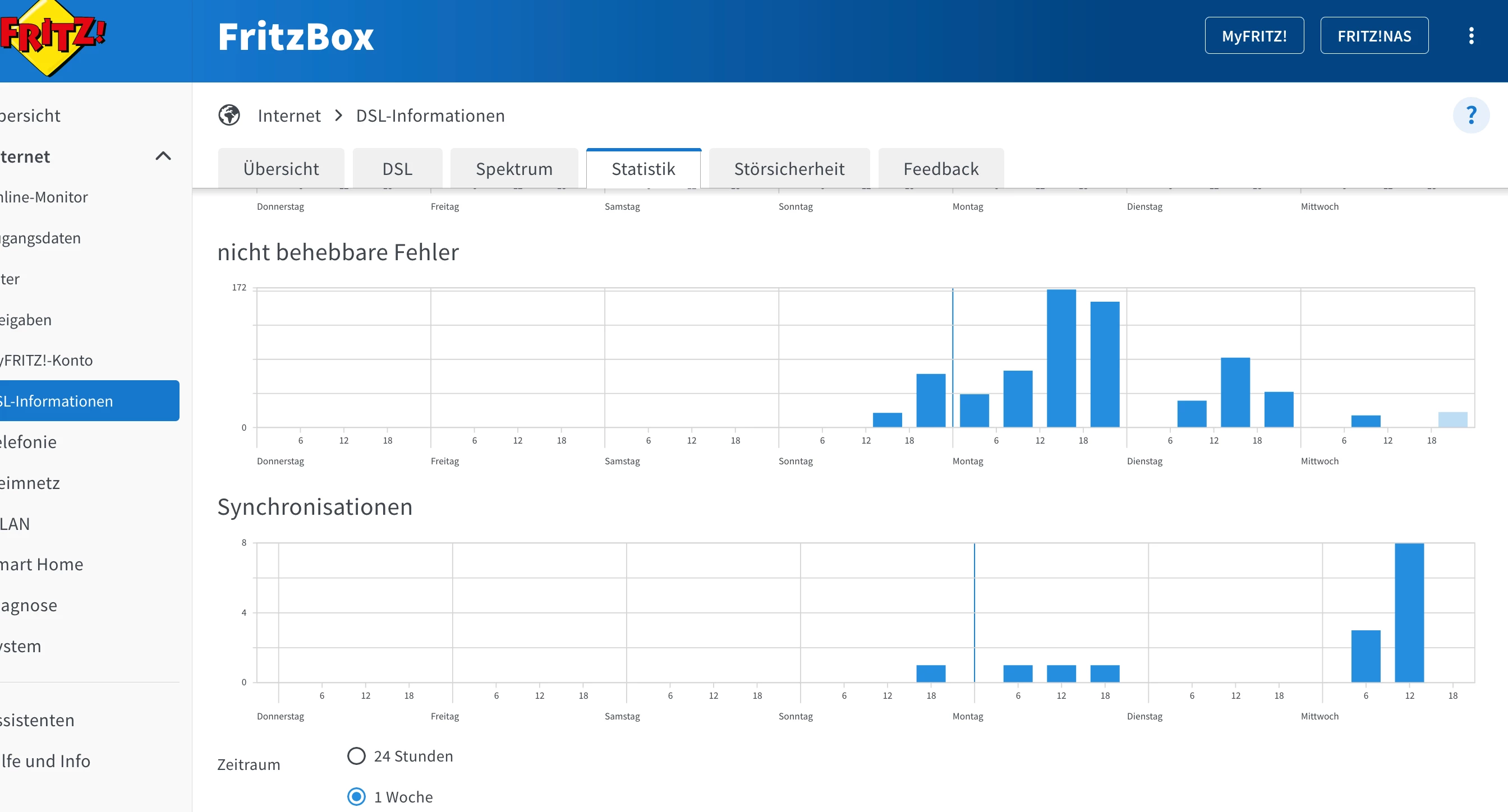The width and height of the screenshot is (1508, 812).
Task: Select the 24 Stunden radio button
Action: [x=356, y=756]
